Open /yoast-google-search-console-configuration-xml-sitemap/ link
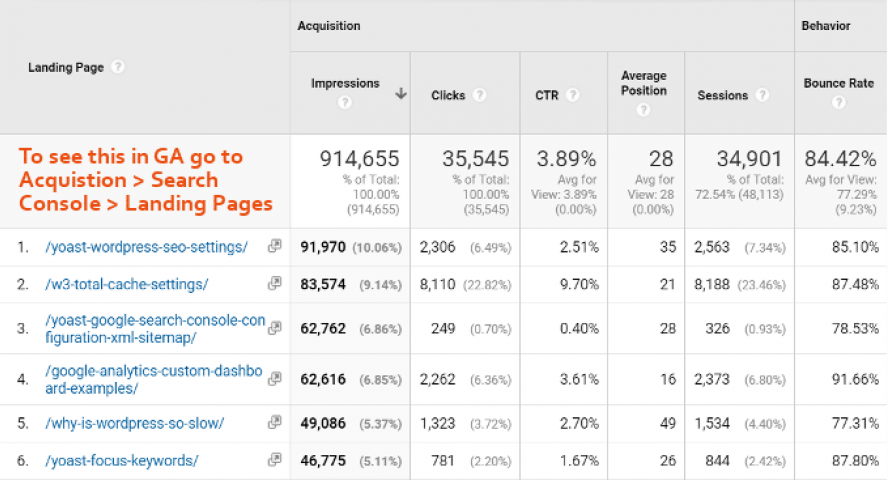888x480 pixels. click(155, 329)
